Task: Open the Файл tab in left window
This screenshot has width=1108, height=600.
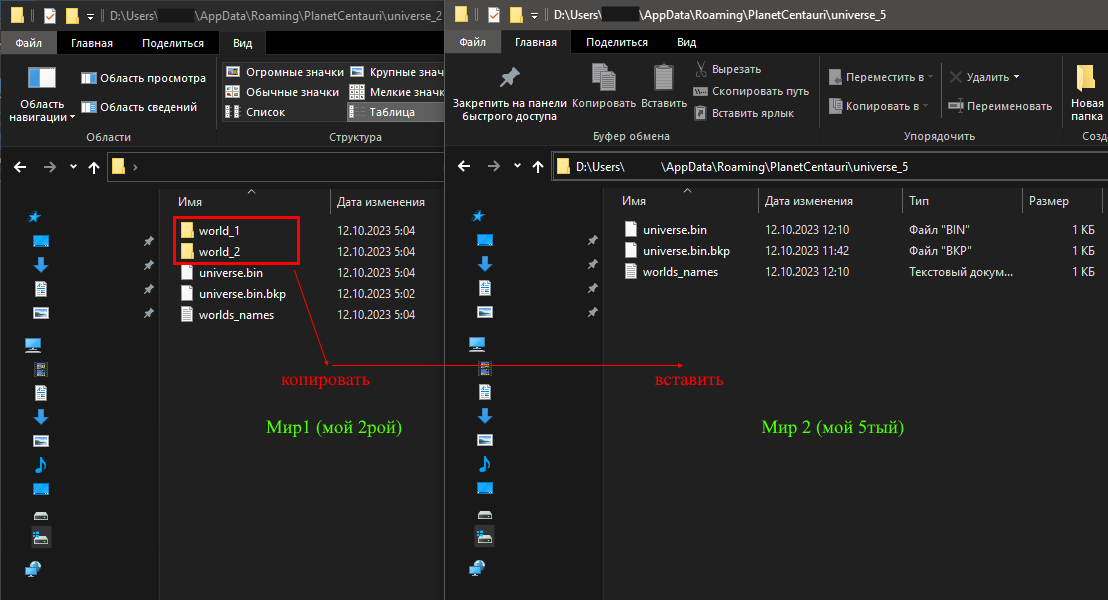Action: (x=28, y=43)
